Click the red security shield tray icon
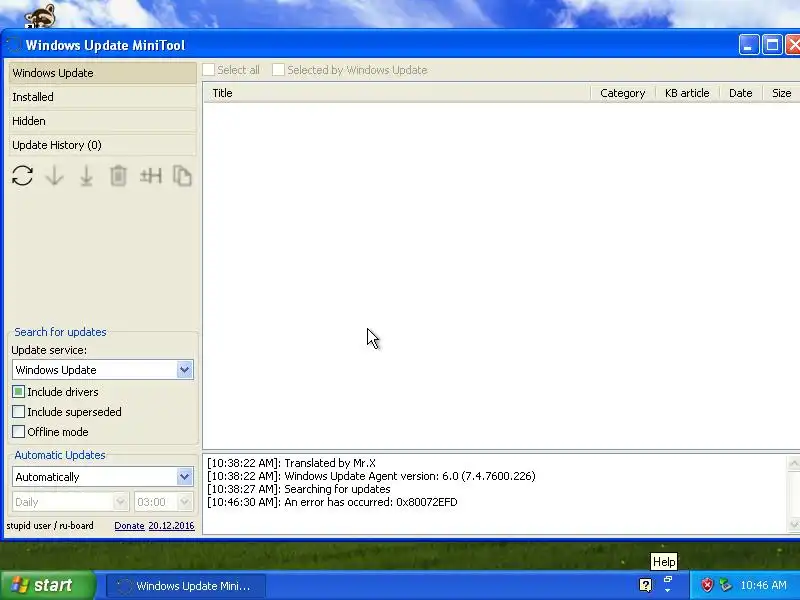This screenshot has width=800, height=600. point(707,585)
